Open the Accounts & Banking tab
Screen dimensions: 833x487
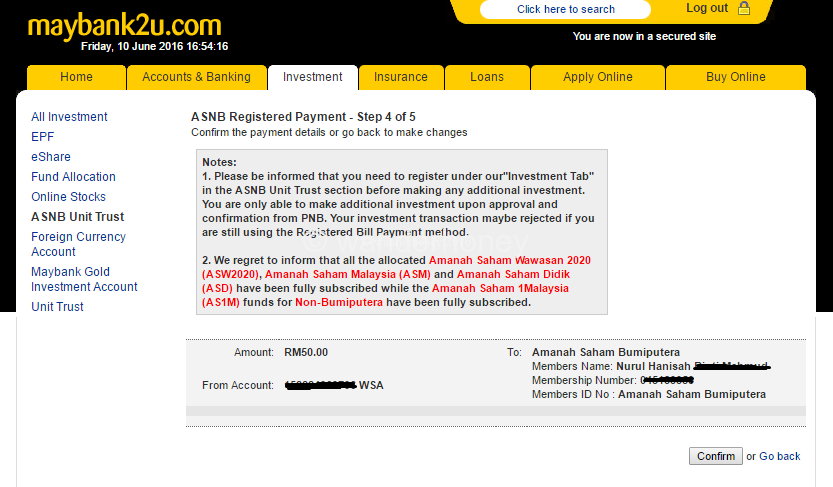pyautogui.click(x=197, y=77)
